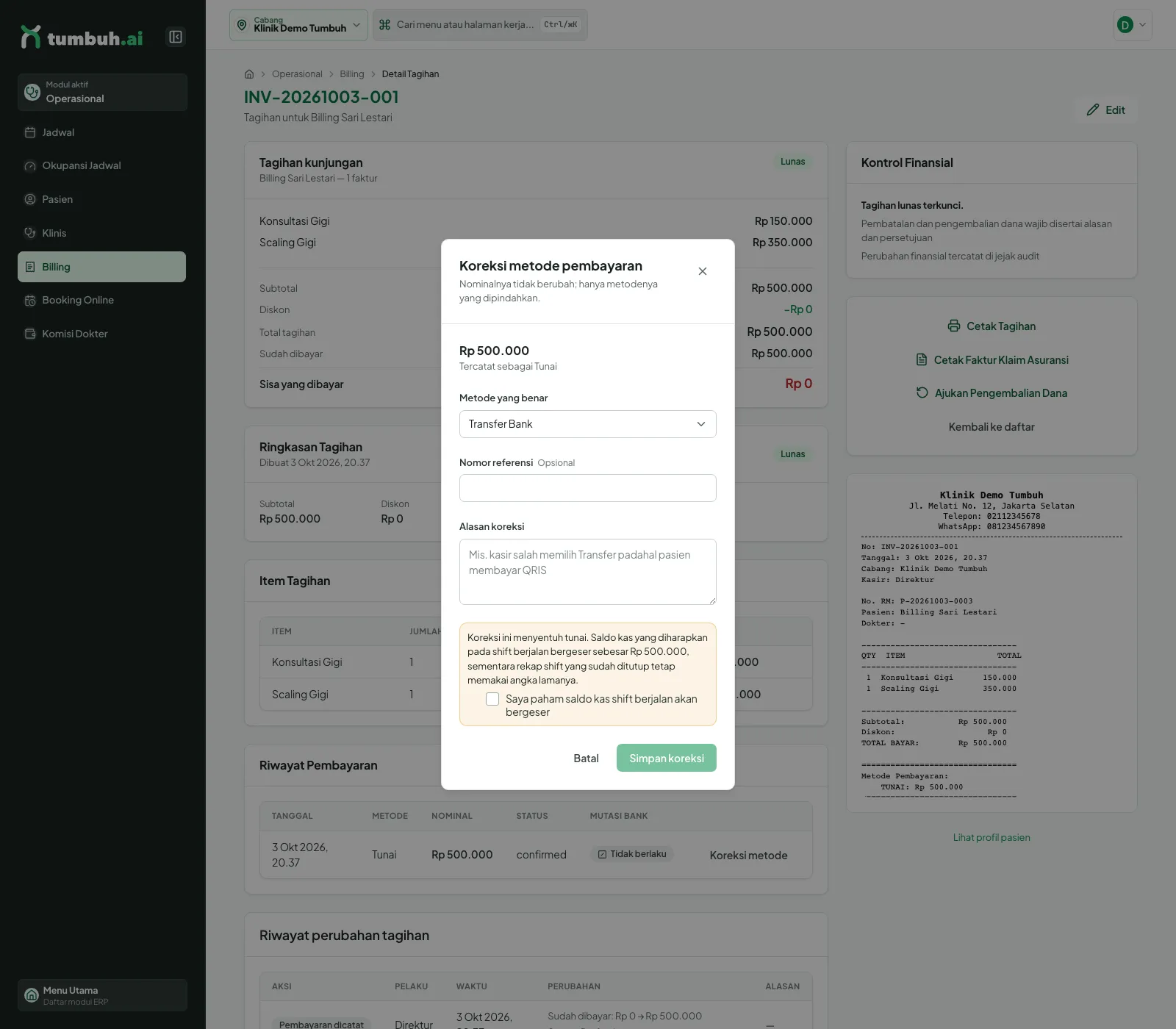Viewport: 1176px width, 1029px height.
Task: Select Billing in sidebar
Action: (x=101, y=267)
